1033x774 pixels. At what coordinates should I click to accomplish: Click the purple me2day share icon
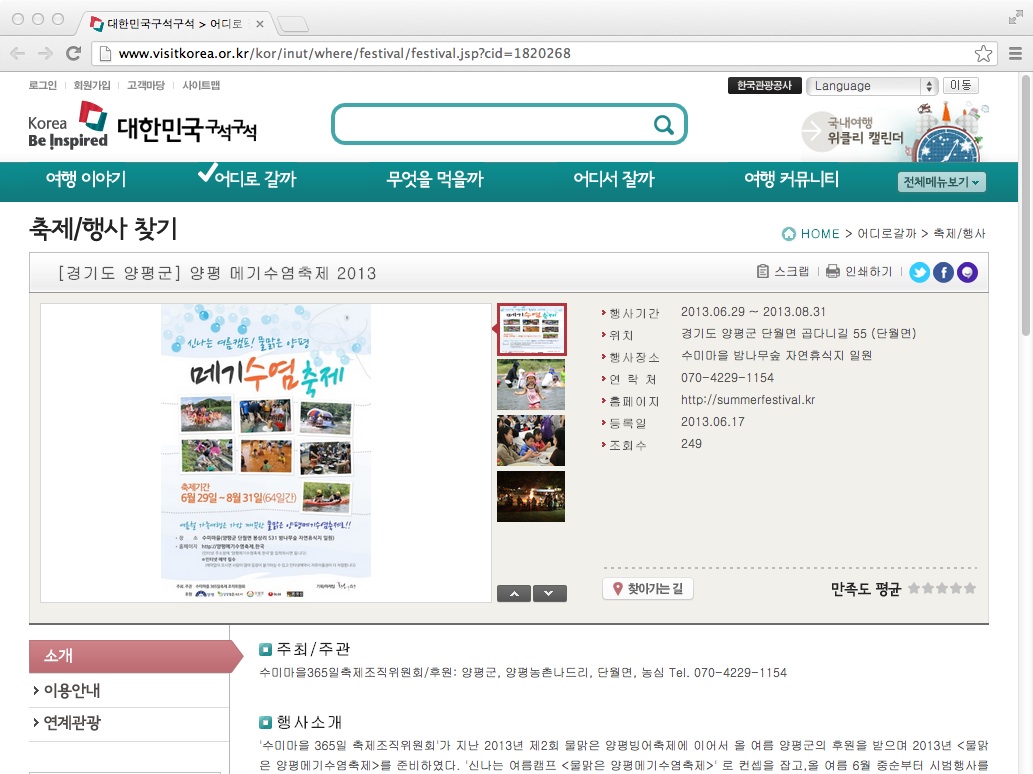click(967, 272)
